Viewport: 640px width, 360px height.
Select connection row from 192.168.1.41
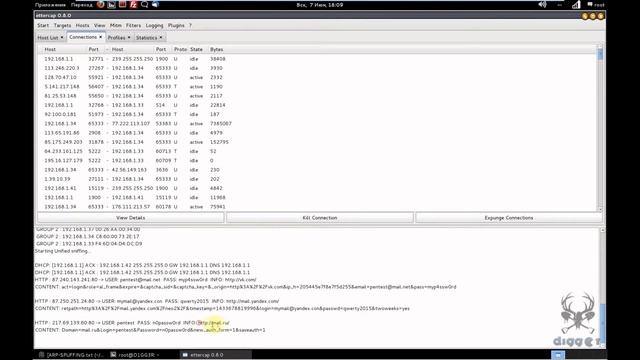click(x=317, y=188)
